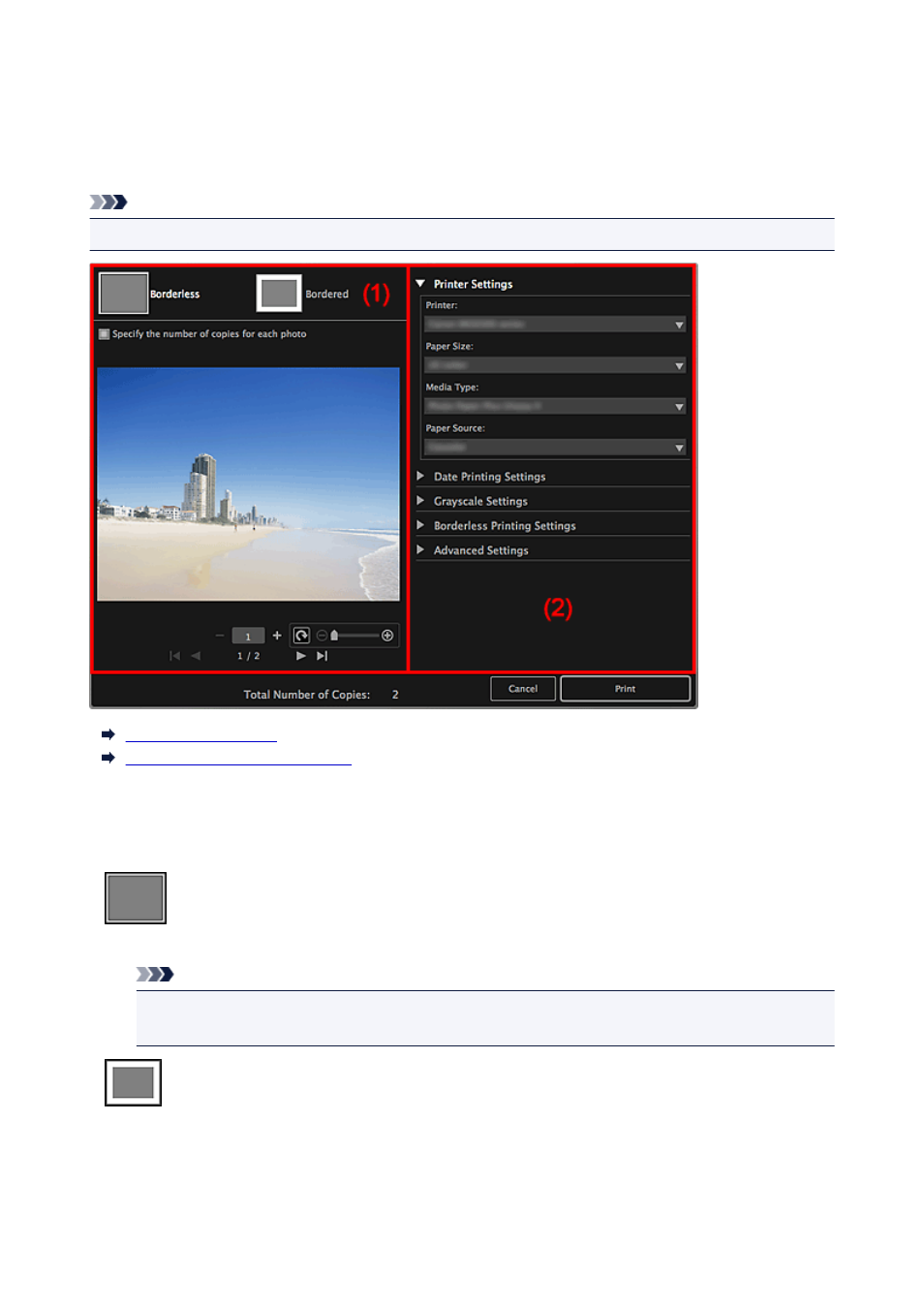Image resolution: width=924 pixels, height=1308 pixels.
Task: Collapse the Printer Settings section
Action: click(x=420, y=284)
